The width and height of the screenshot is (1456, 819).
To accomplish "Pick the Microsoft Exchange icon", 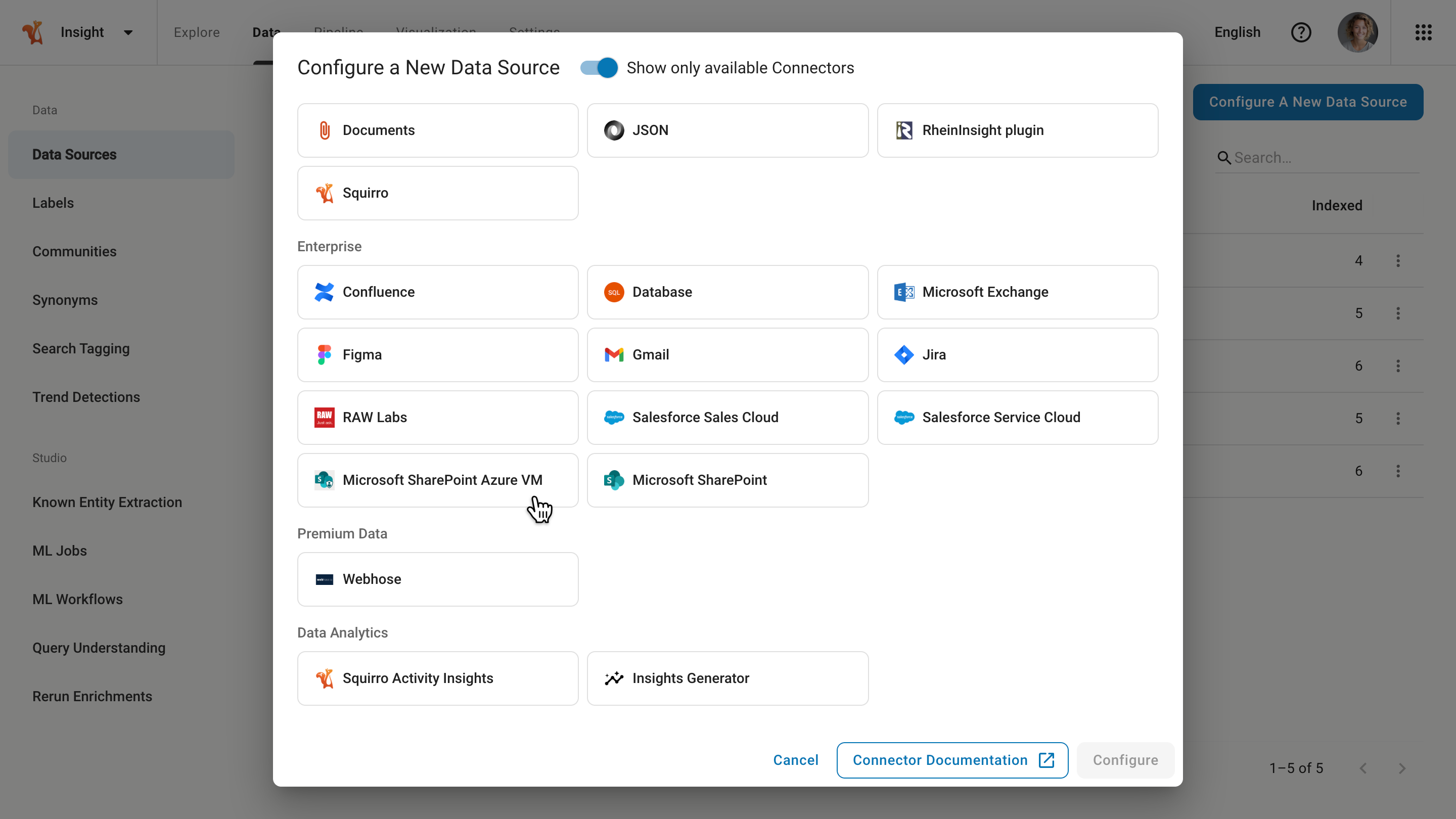I will 904,292.
